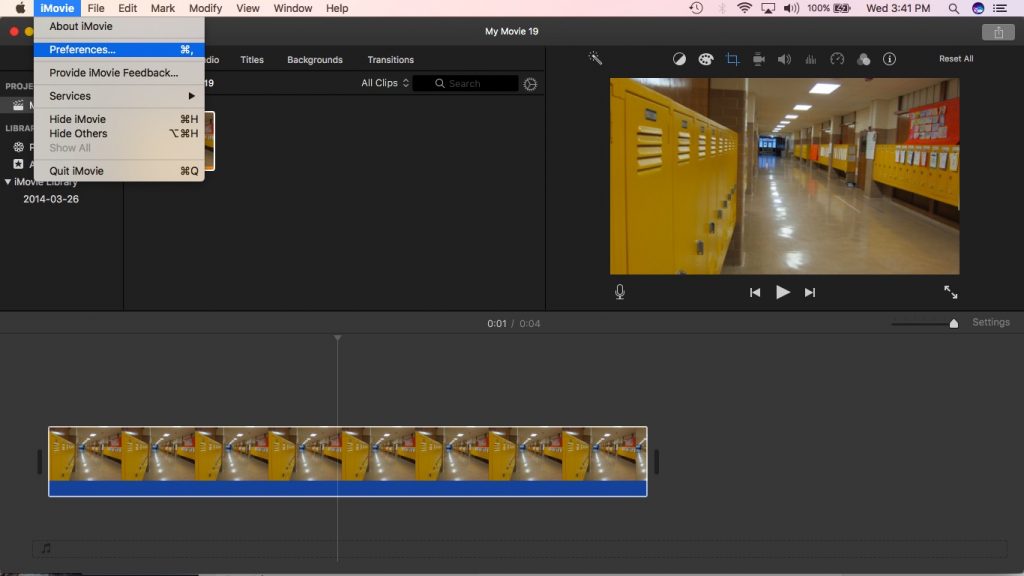Open the volume adjustment tool
This screenshot has height=576, width=1024.
[x=784, y=59]
